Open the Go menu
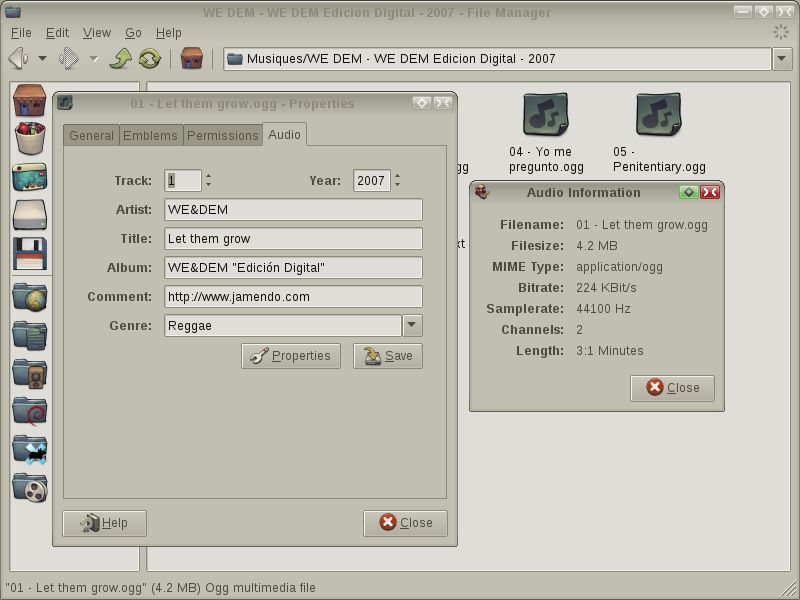 [x=133, y=33]
